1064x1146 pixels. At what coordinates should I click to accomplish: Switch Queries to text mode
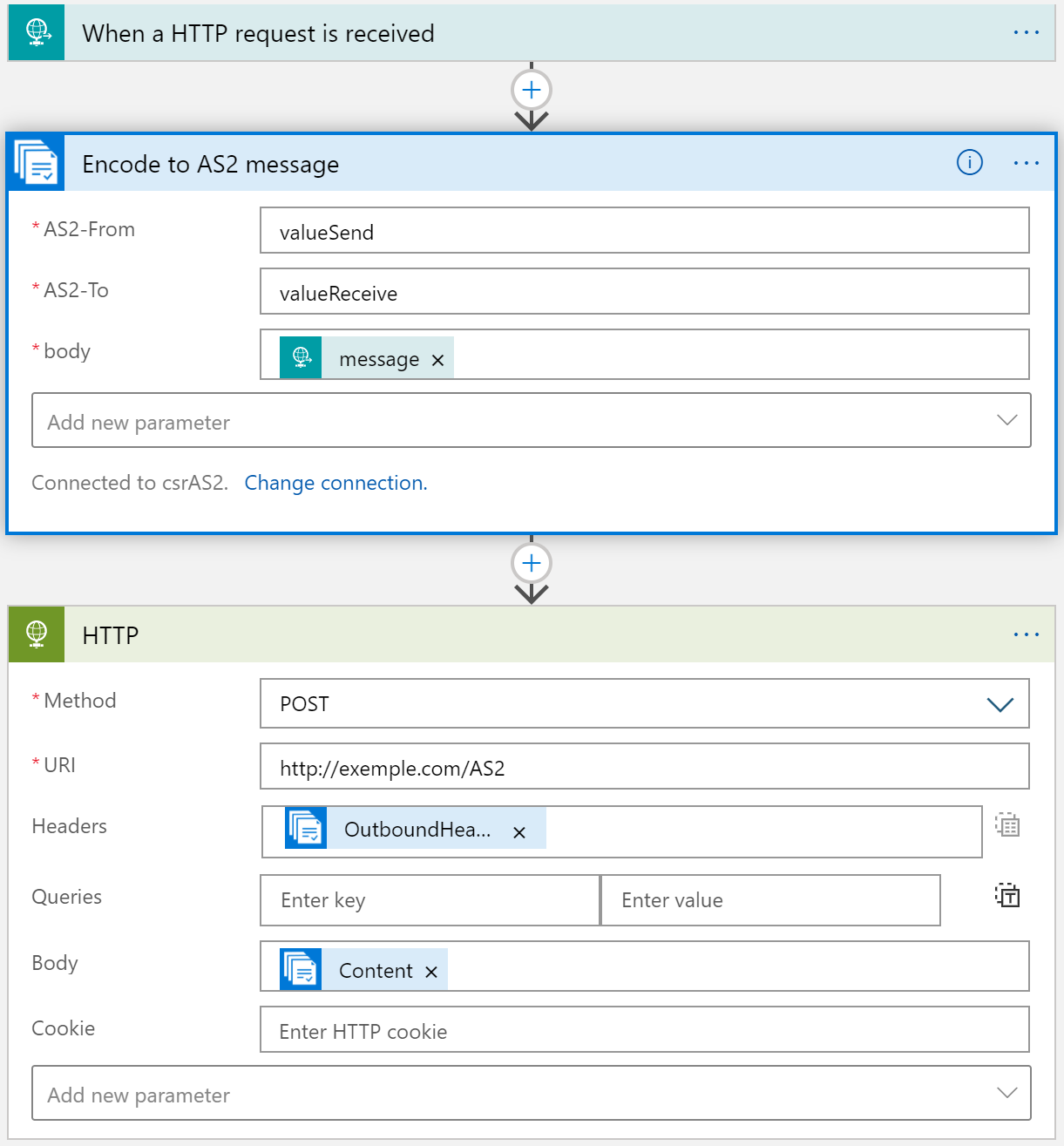1007,895
